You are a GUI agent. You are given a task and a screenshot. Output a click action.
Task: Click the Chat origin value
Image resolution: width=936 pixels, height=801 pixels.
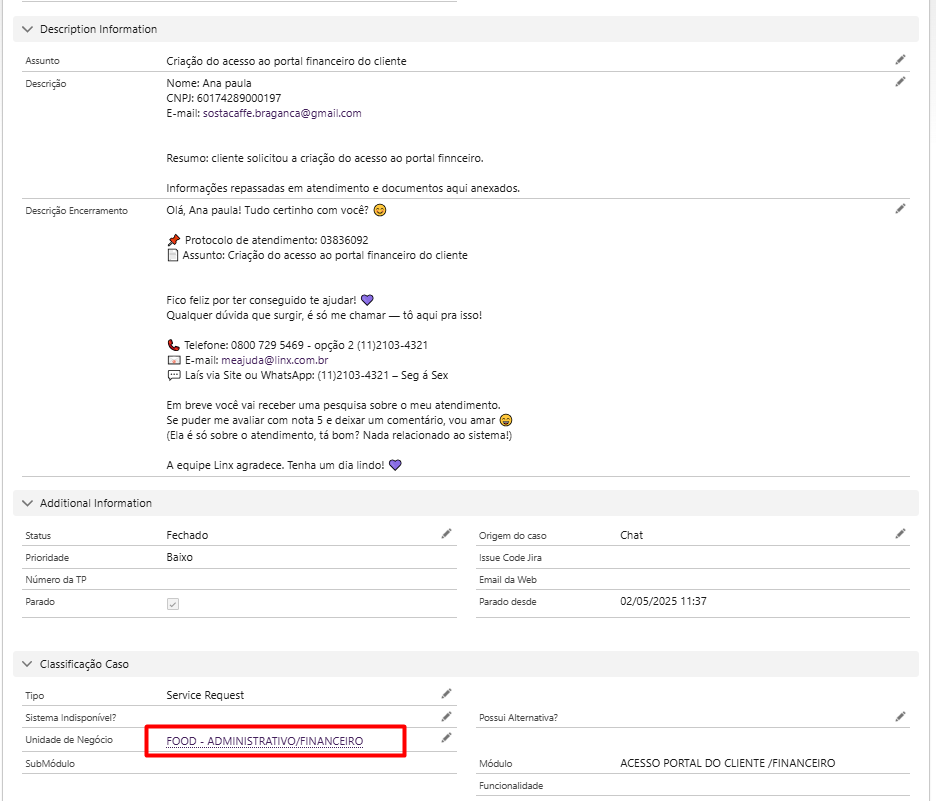631,535
